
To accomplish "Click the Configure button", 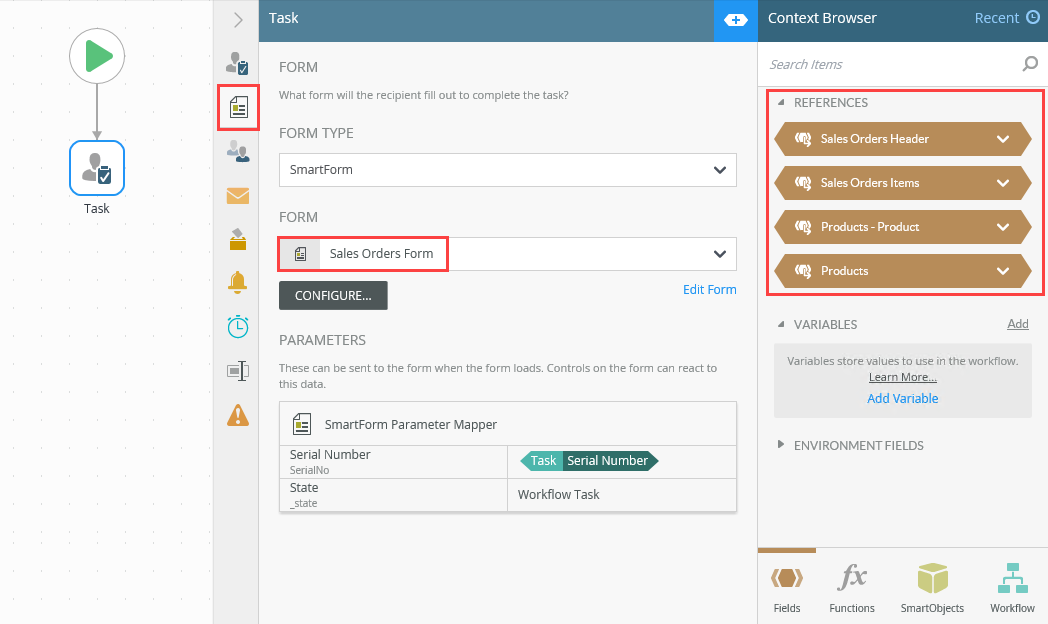I will pyautogui.click(x=333, y=296).
